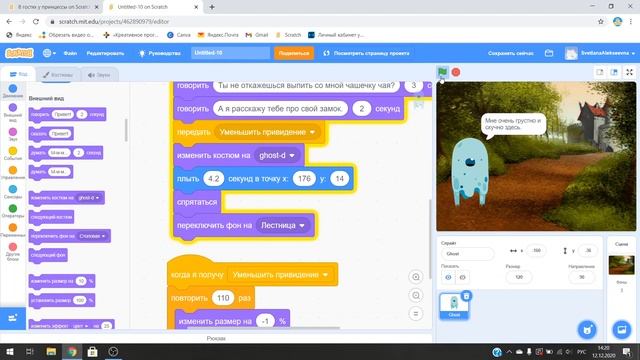
Task: Switch to the Костюмы tab
Action: point(58,75)
